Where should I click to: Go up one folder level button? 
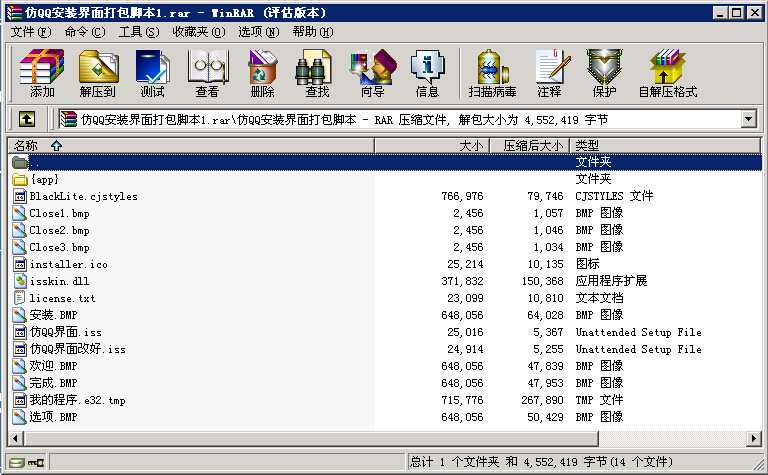[27, 119]
